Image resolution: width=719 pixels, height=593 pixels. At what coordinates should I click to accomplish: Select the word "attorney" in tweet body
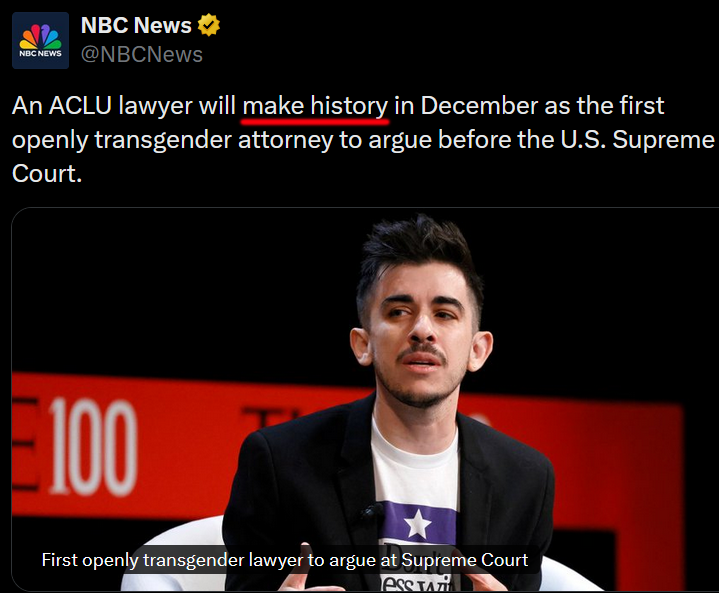point(285,141)
